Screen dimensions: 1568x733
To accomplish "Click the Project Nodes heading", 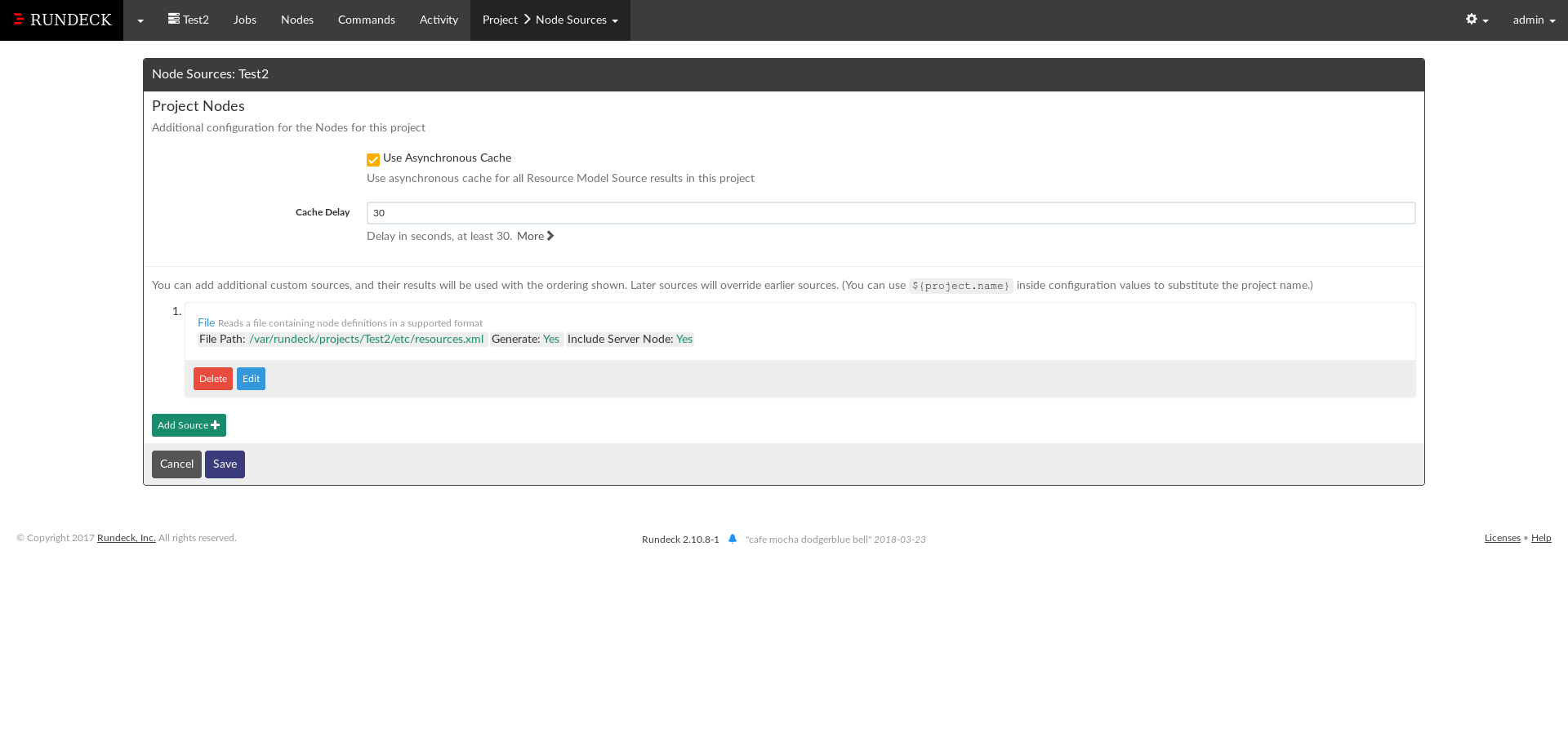I will pyautogui.click(x=198, y=106).
